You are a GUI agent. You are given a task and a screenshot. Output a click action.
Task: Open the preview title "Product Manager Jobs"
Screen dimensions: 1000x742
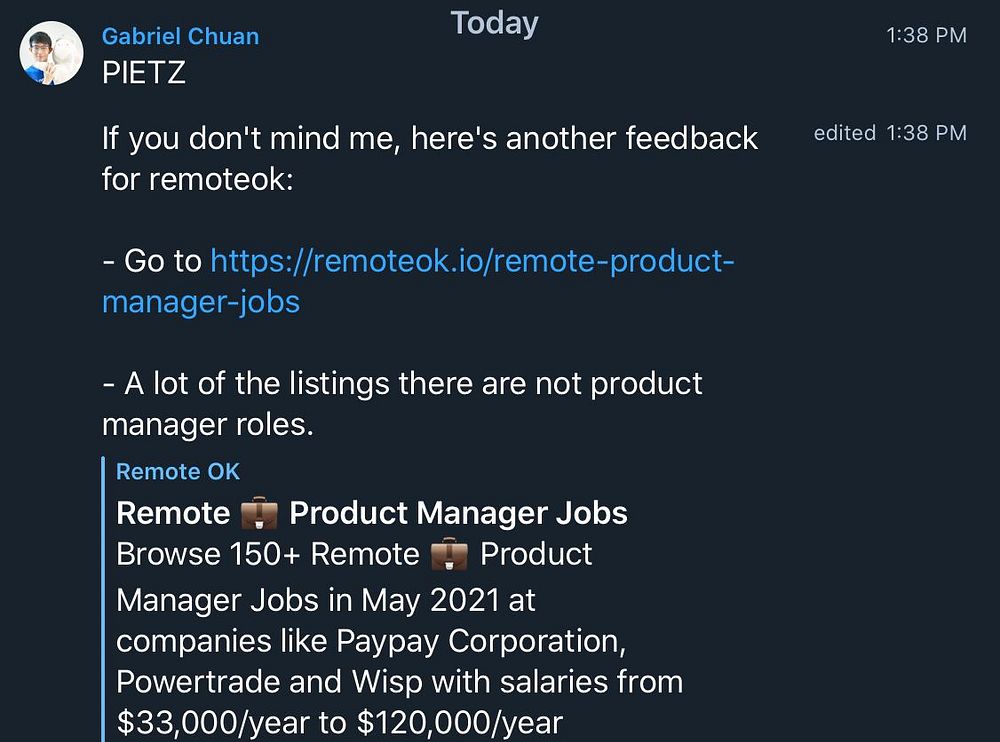pos(458,513)
